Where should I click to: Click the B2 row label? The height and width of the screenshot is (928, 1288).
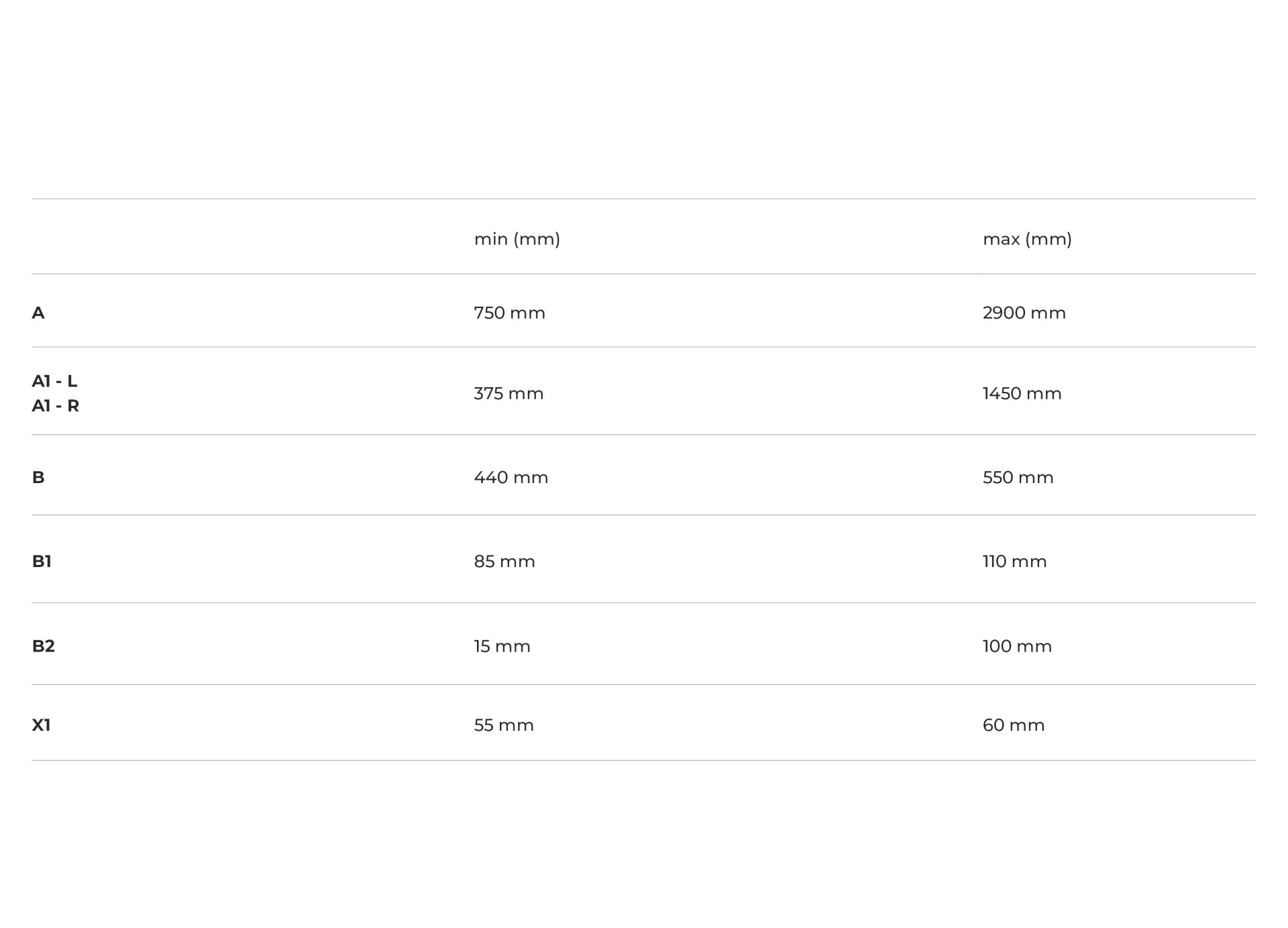(43, 646)
